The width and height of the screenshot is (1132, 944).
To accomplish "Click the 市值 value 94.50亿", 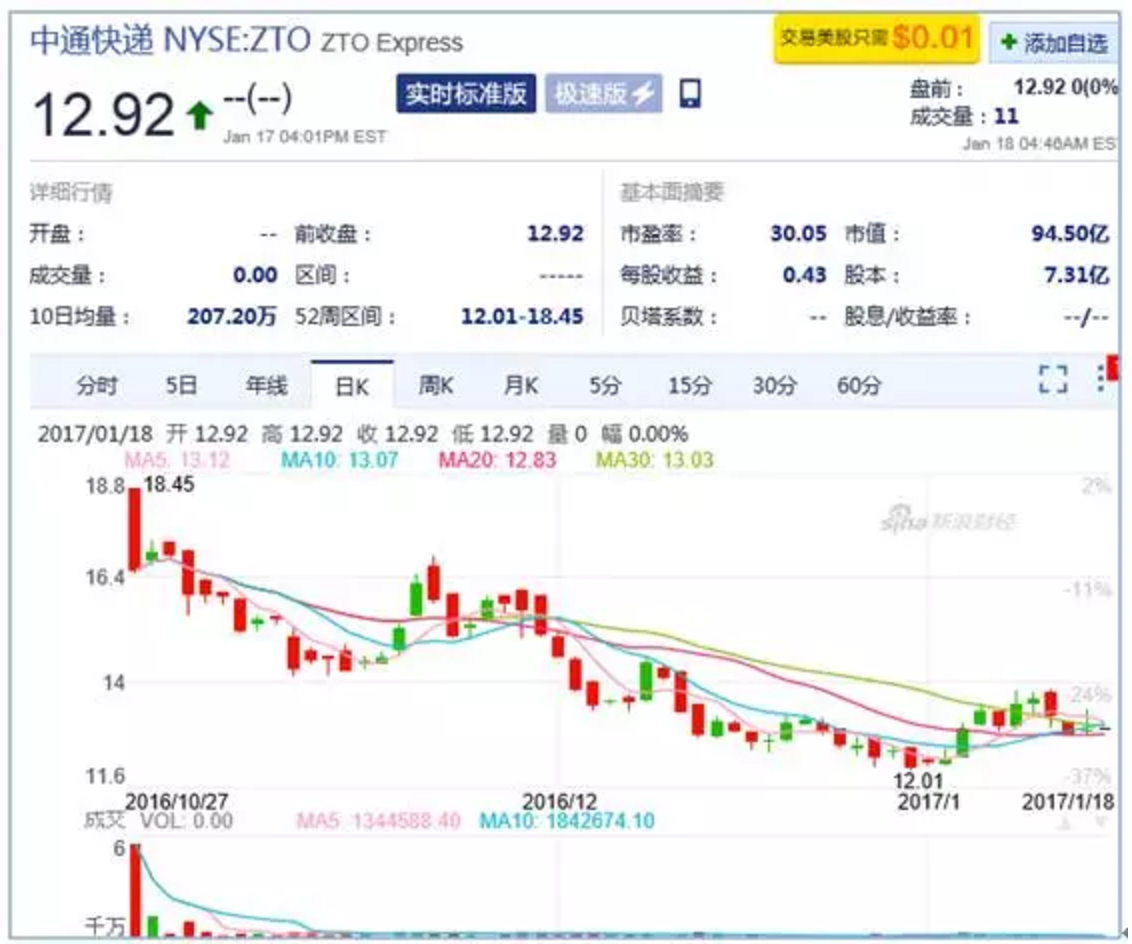I will [1070, 233].
